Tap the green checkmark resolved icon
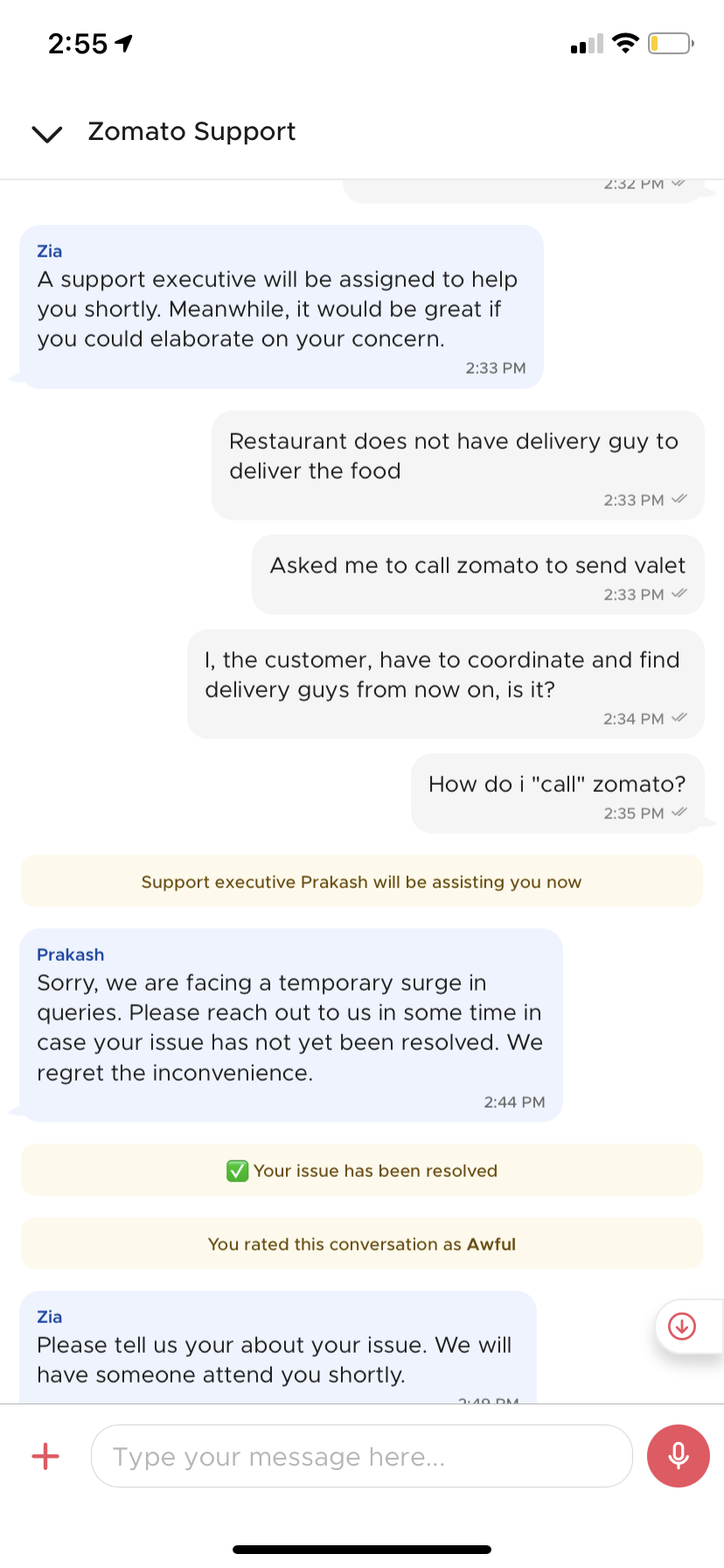Viewport: 724px width, 1568px height. tap(237, 1171)
